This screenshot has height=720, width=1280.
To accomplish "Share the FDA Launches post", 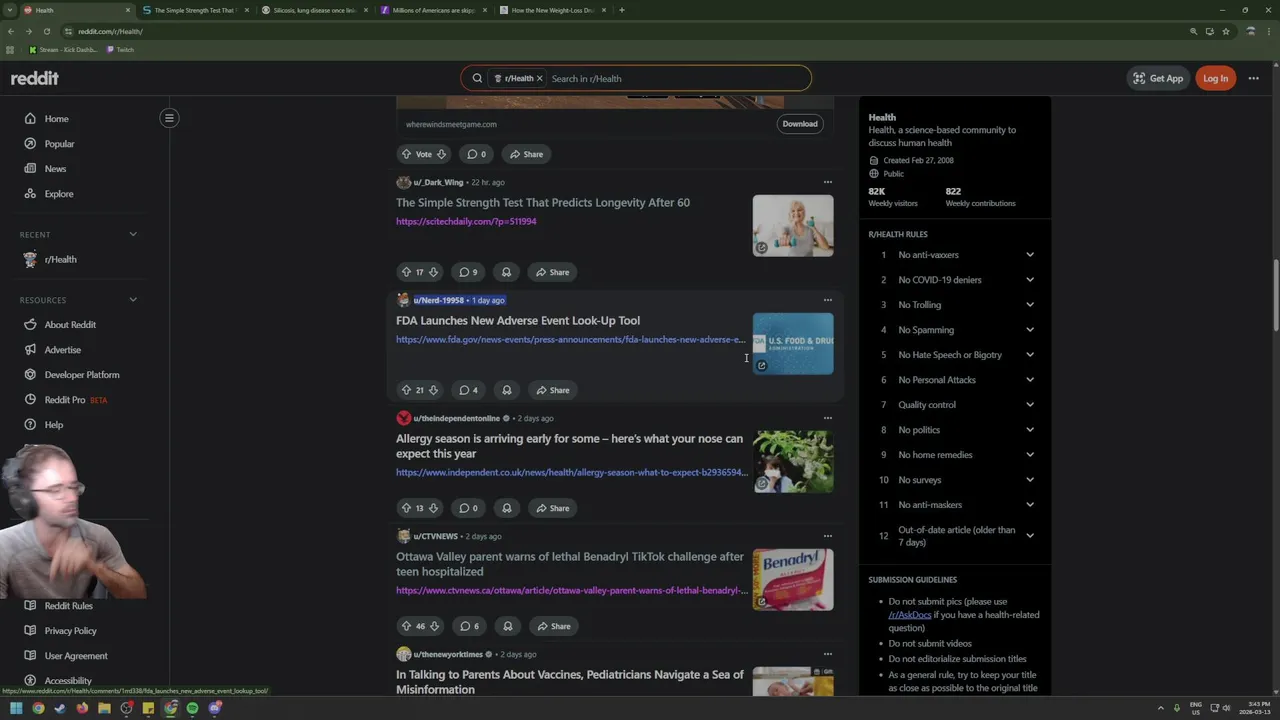I will [552, 390].
